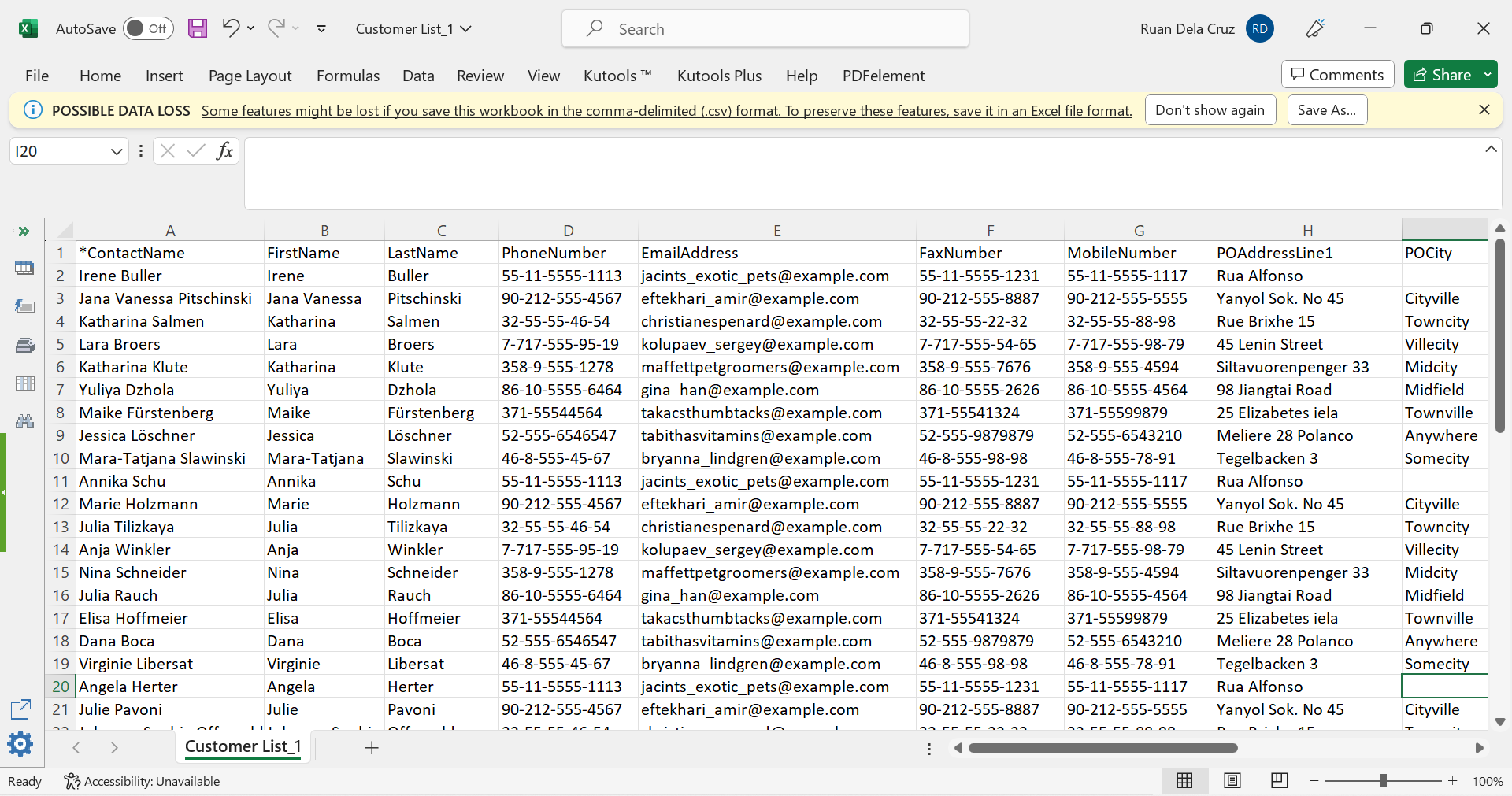
Task: Open the Help tab
Action: [801, 76]
